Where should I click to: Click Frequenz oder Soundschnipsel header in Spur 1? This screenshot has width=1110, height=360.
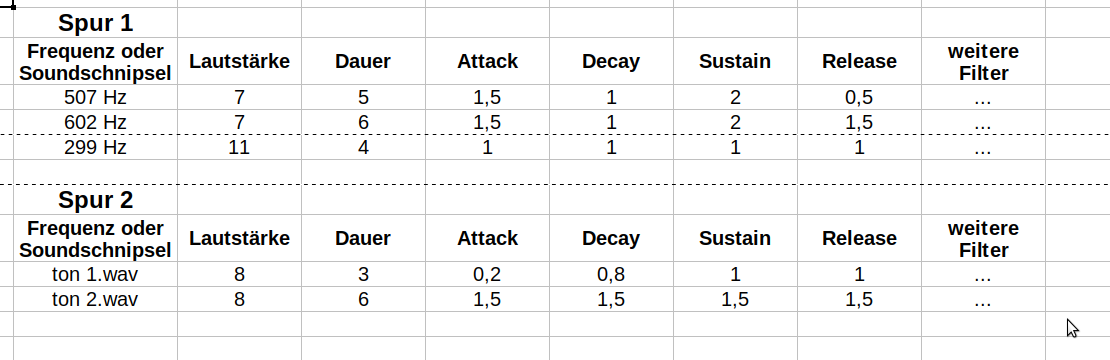point(96,62)
